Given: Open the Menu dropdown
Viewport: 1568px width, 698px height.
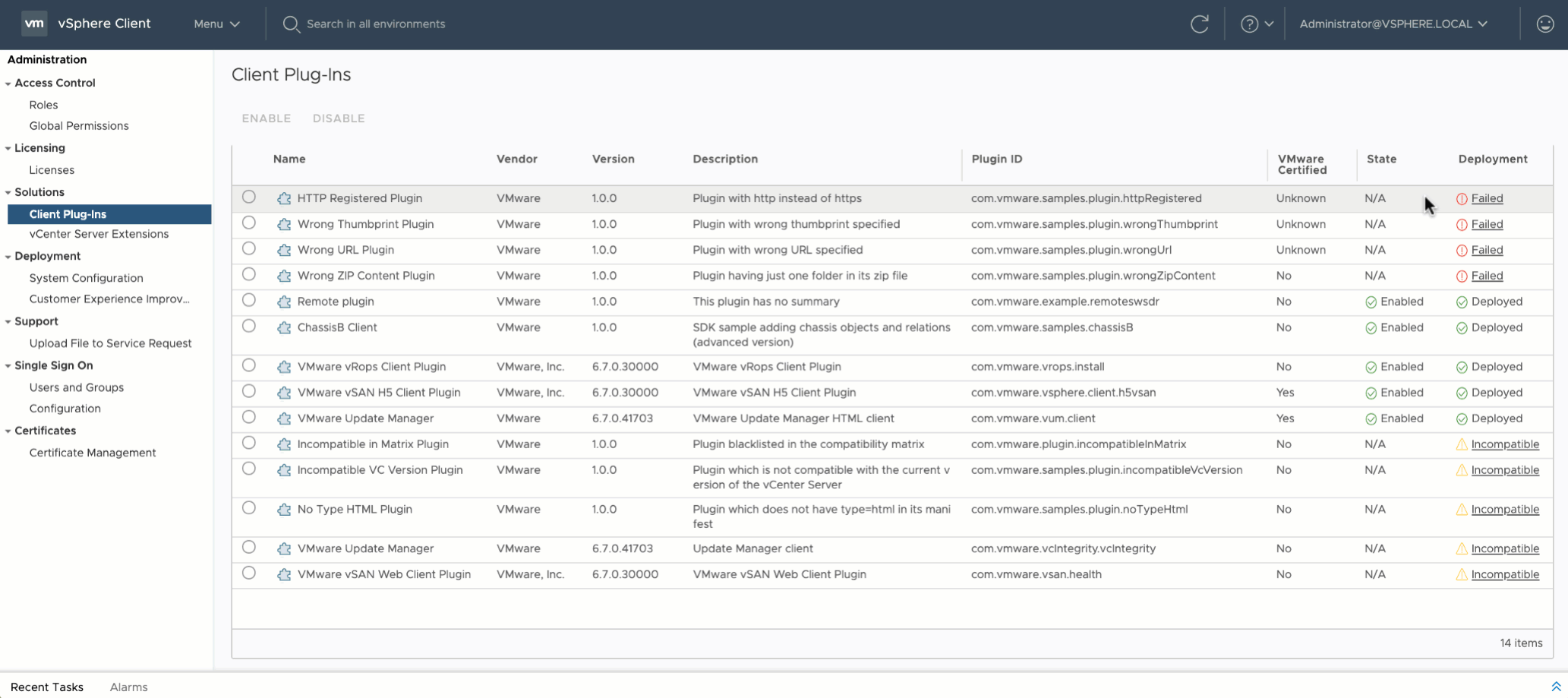Looking at the screenshot, I should click(216, 24).
